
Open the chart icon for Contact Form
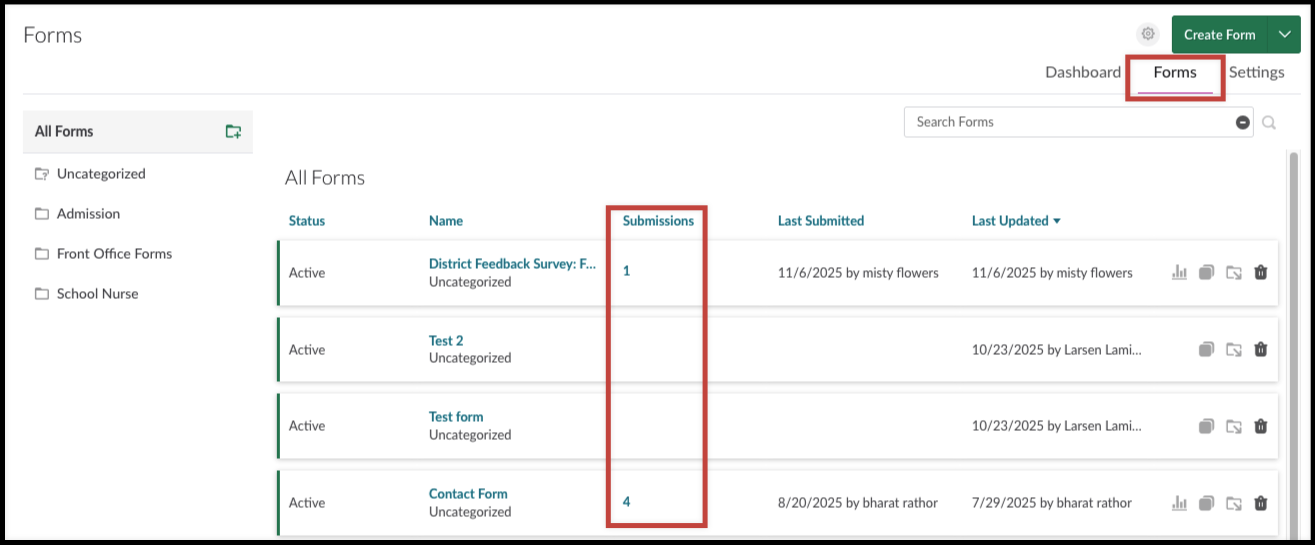point(1179,503)
